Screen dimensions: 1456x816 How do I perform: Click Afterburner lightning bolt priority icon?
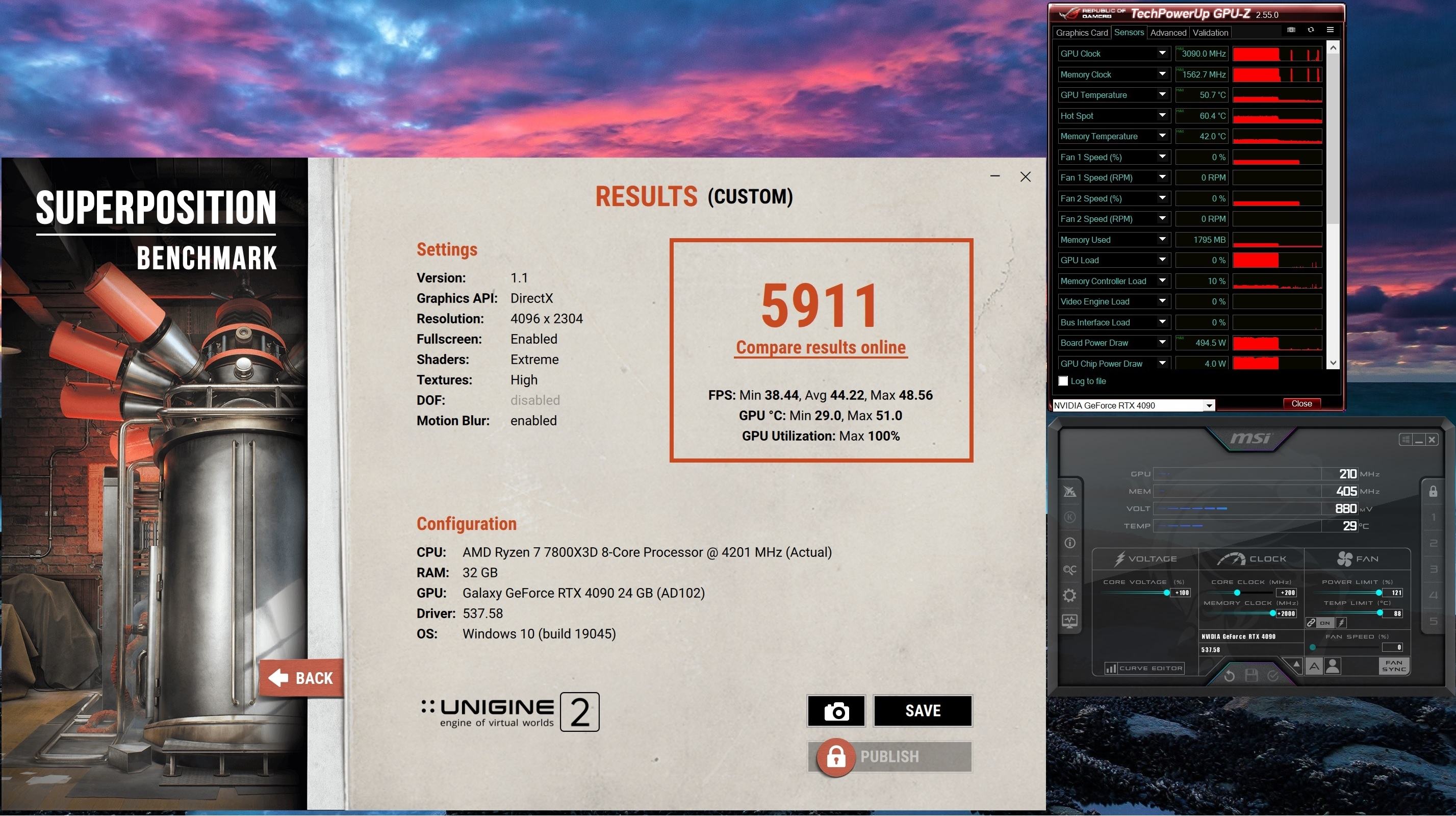point(1341,622)
